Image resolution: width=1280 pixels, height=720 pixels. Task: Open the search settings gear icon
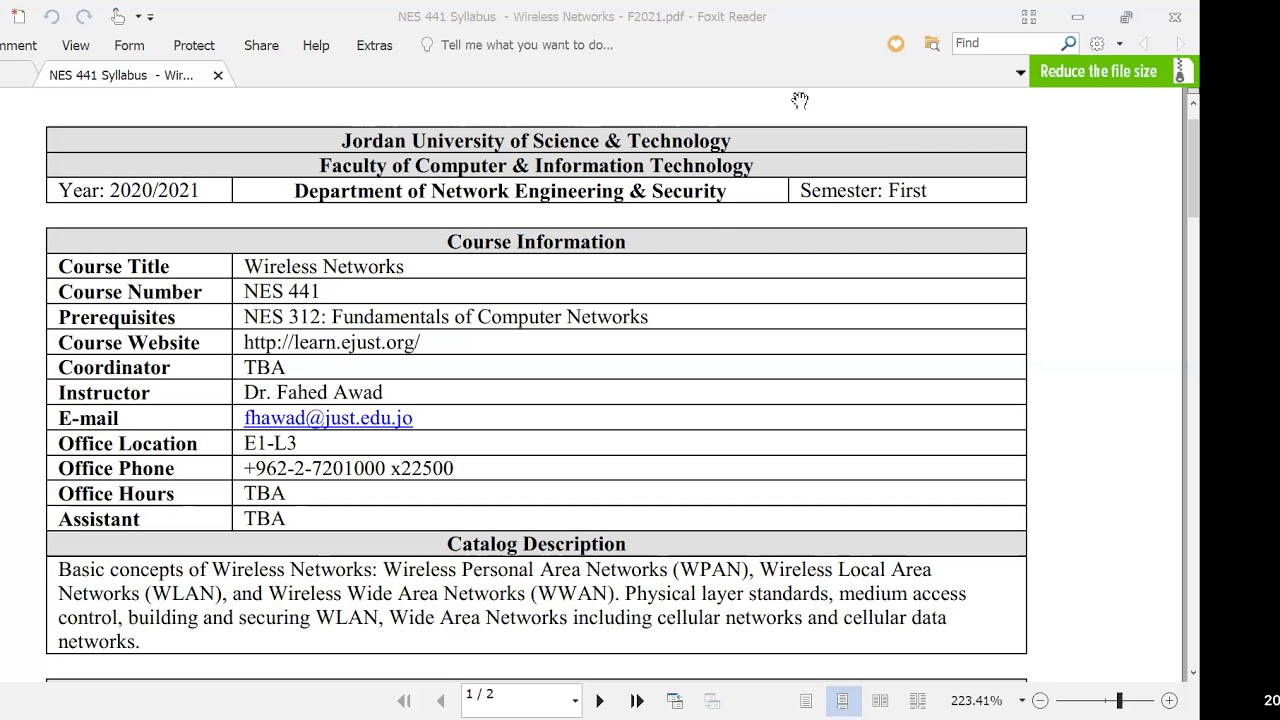[x=1097, y=43]
